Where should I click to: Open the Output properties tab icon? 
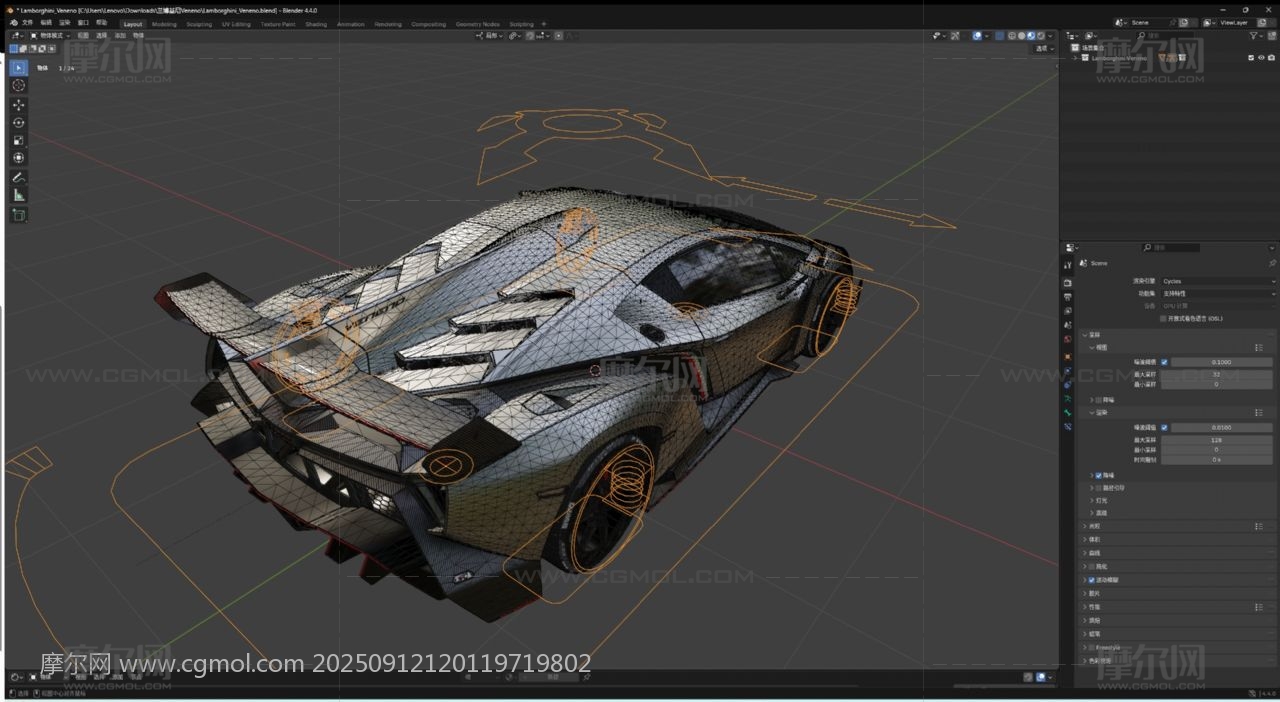(1068, 297)
